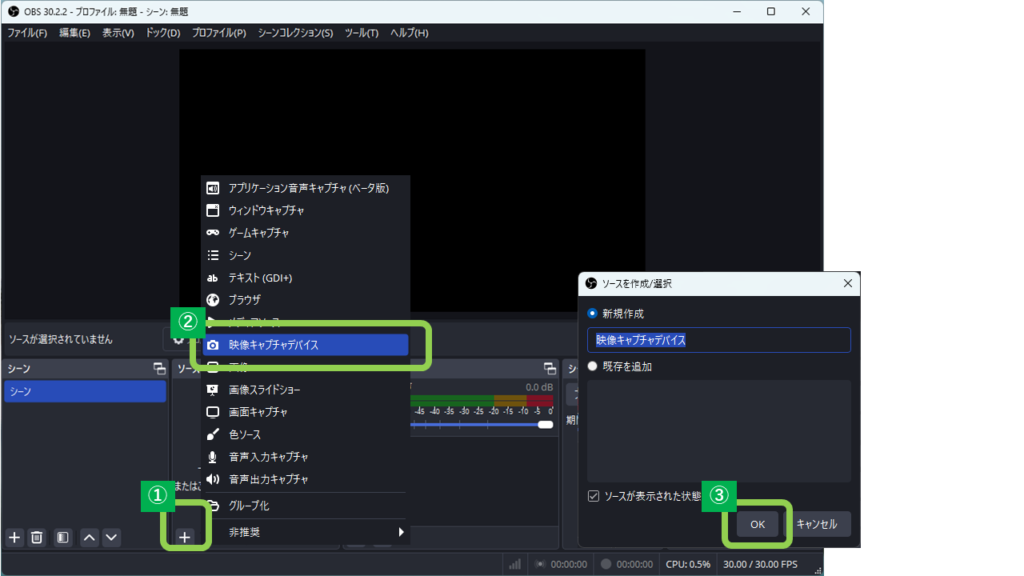Open 表示(V) menu
The image size is (1024, 576).
118,33
